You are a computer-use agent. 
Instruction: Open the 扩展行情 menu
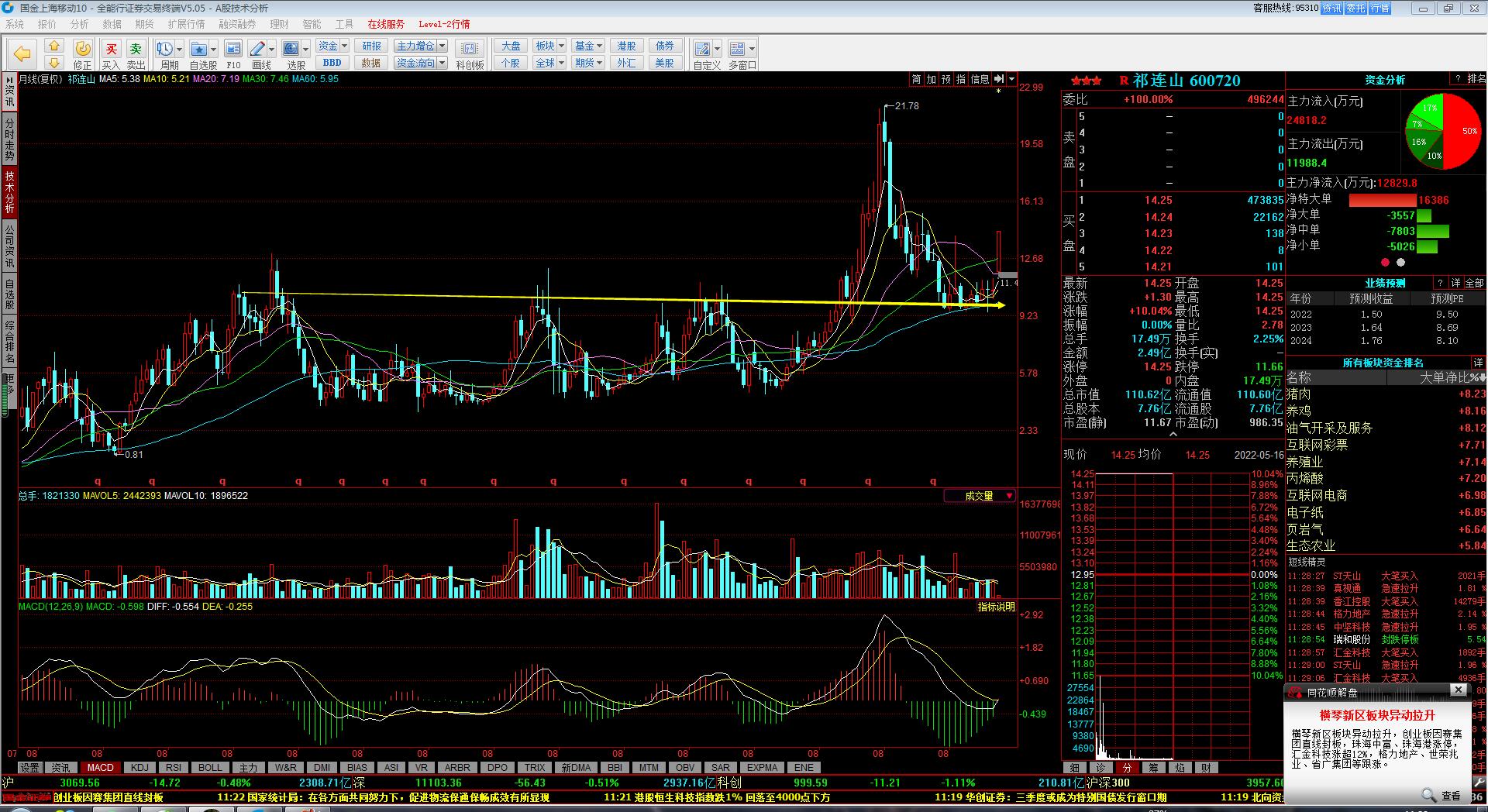click(x=186, y=24)
